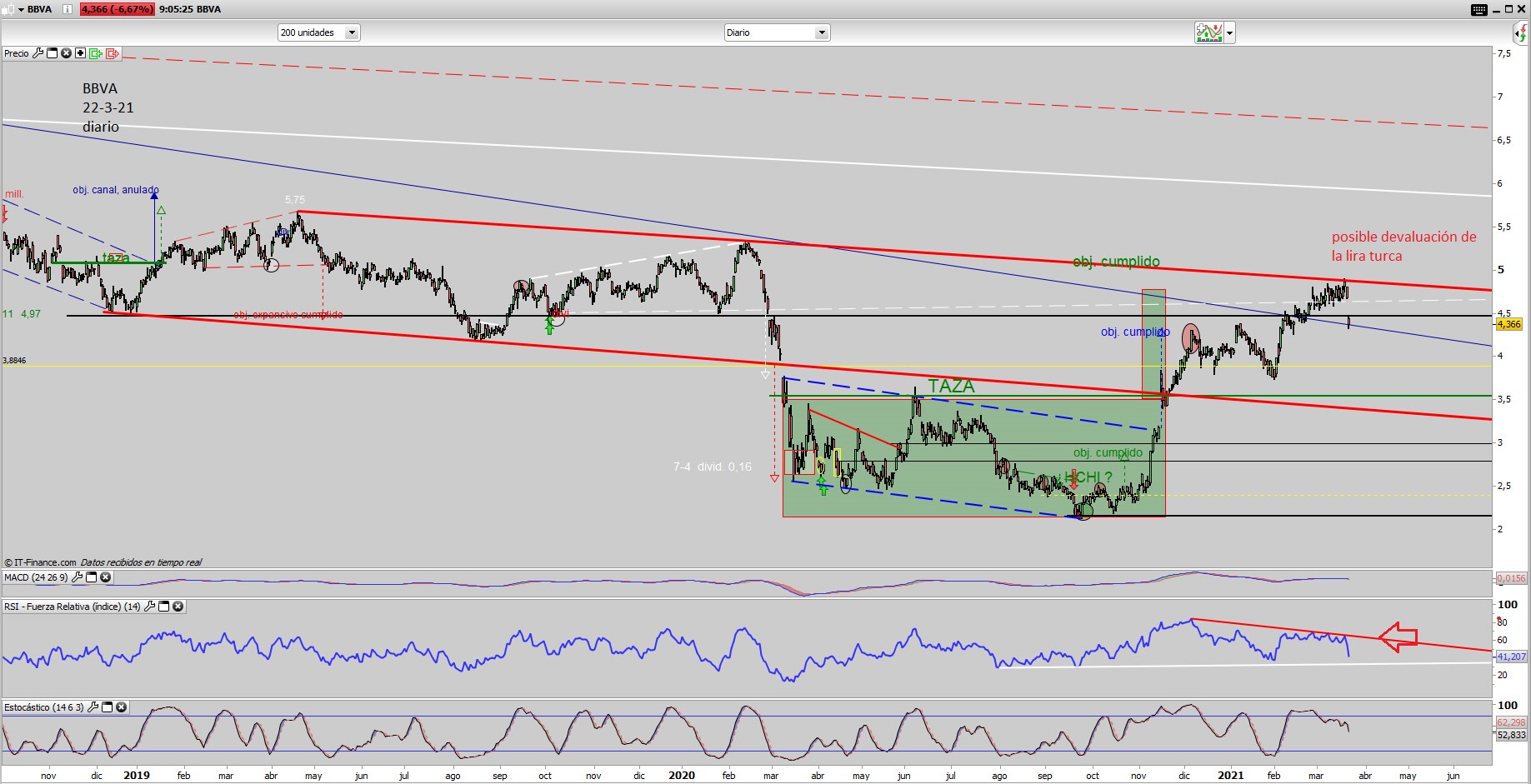
Task: Click the Estocástico (14 6 3) label
Action: (44, 707)
